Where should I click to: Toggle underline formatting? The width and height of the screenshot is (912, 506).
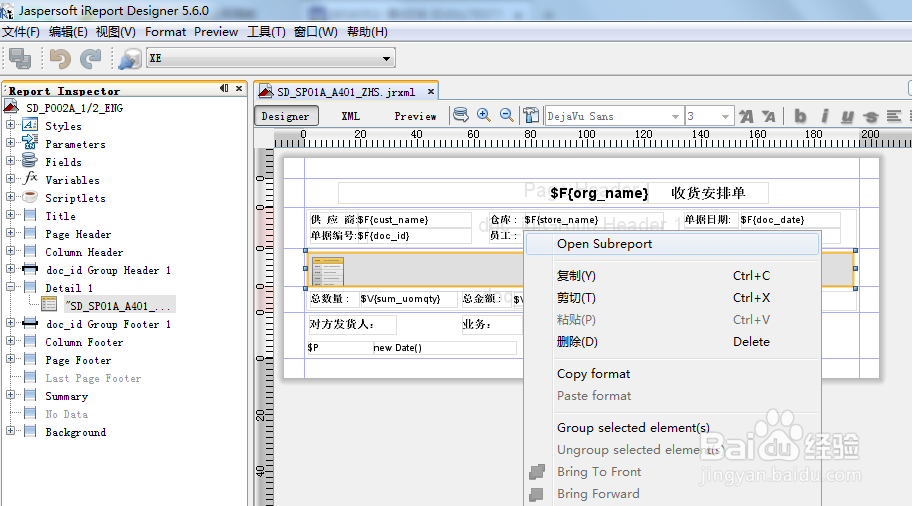[847, 116]
